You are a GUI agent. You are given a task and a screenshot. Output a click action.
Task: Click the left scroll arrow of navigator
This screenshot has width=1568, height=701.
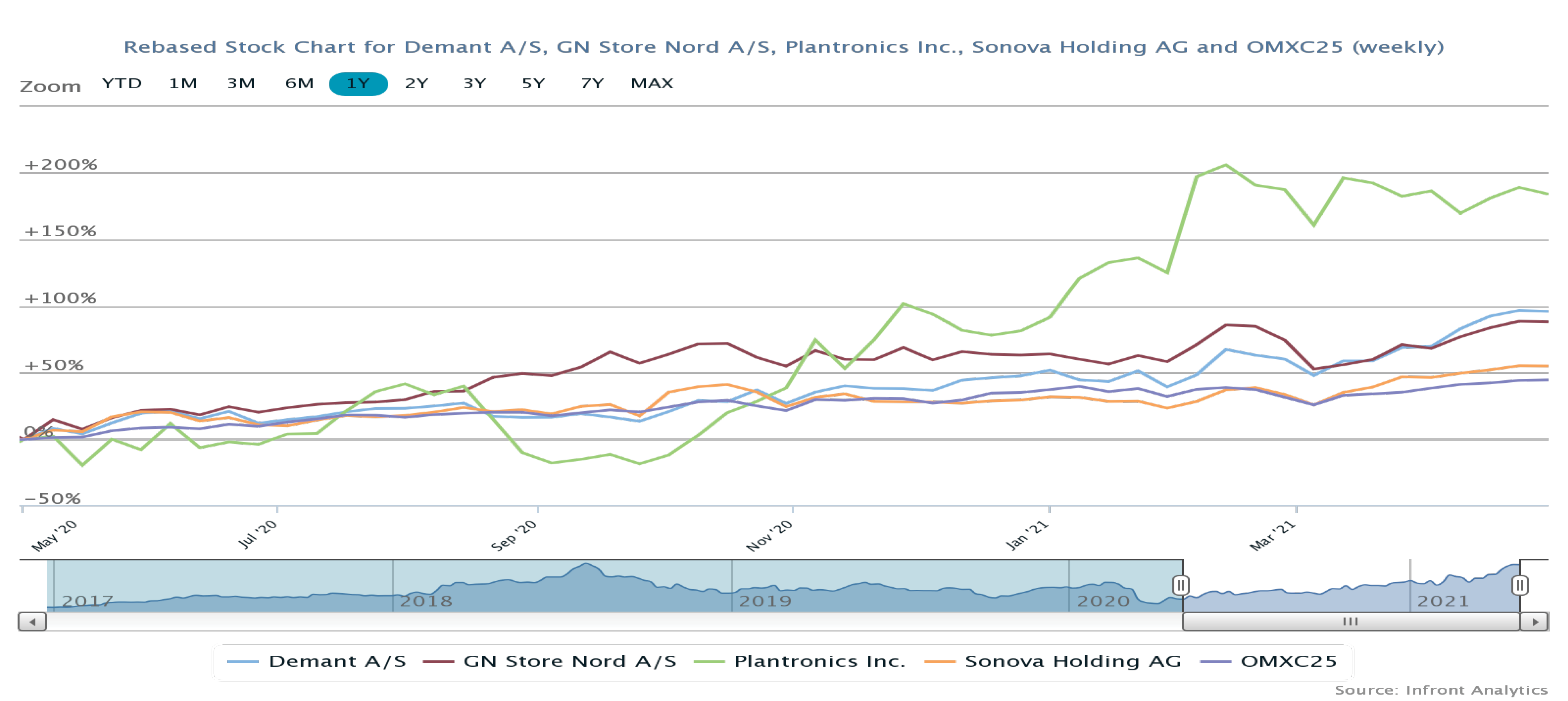click(x=32, y=622)
